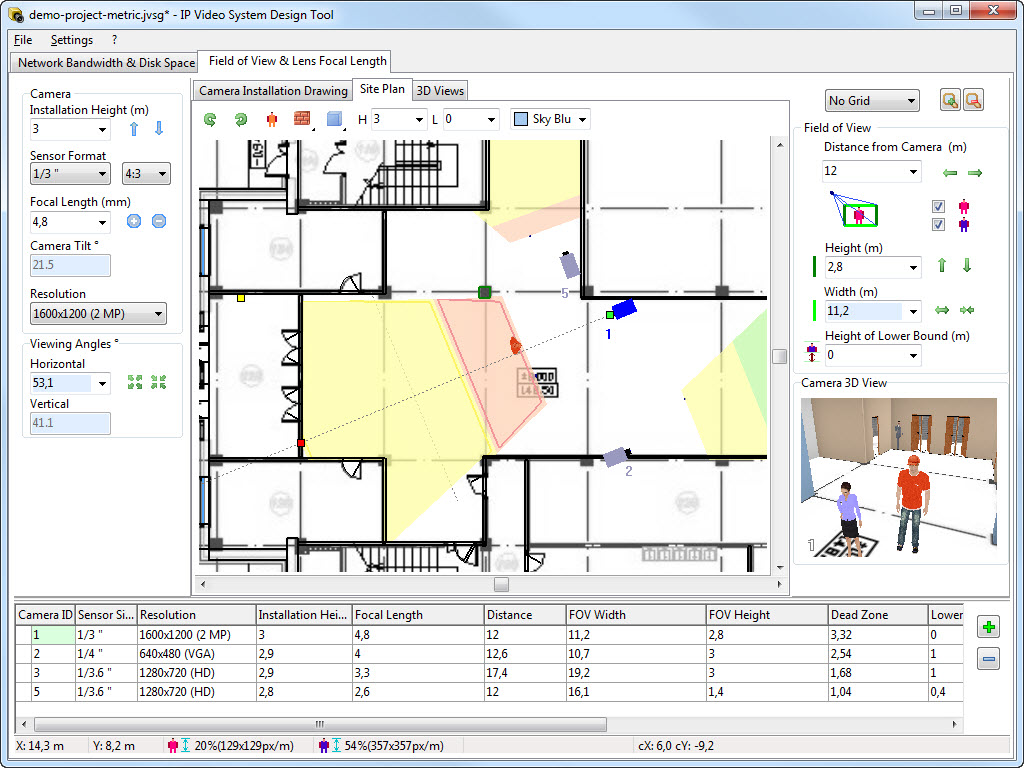Remove camera with the minus button

coord(988,659)
